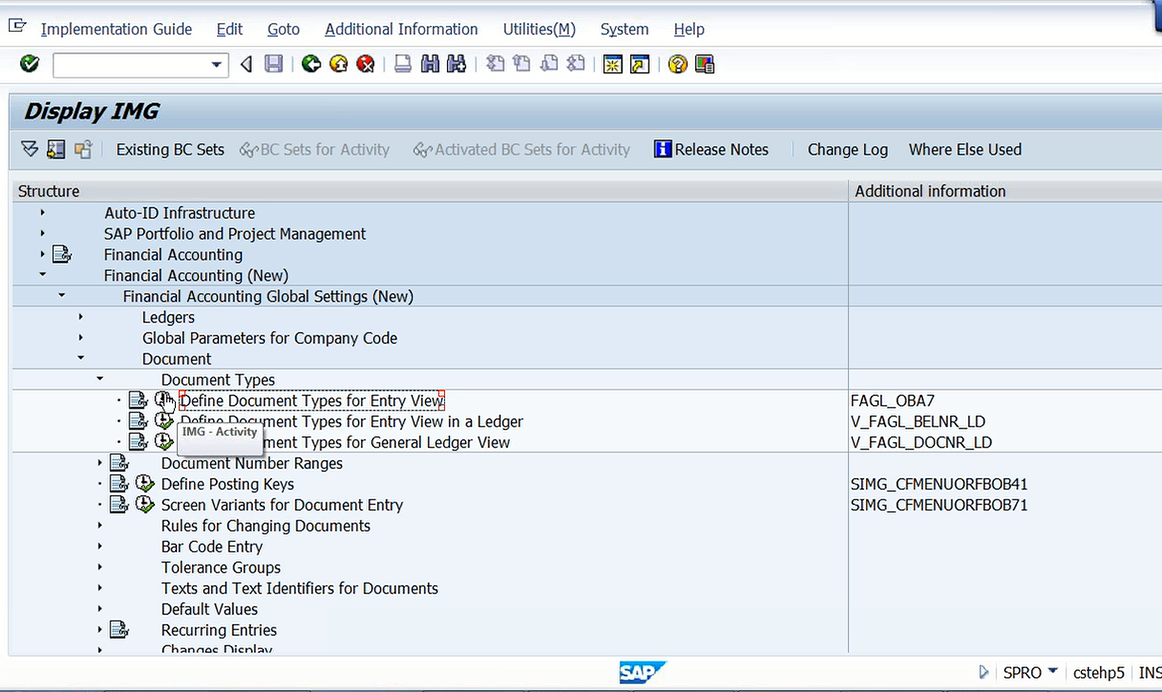Image resolution: width=1162 pixels, height=692 pixels.
Task: Click the Where Else Used button
Action: click(965, 150)
